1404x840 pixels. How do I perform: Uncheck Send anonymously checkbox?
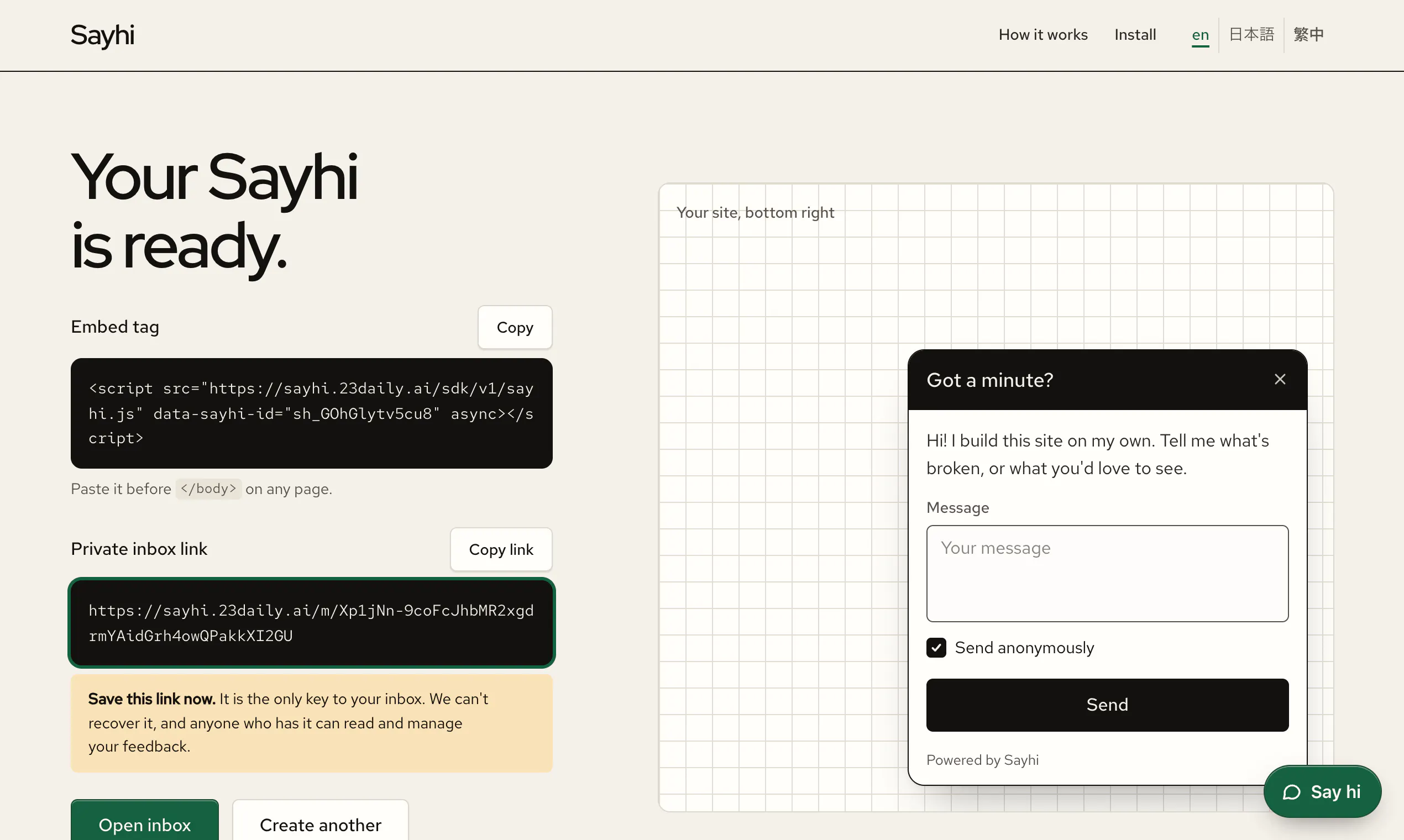936,648
